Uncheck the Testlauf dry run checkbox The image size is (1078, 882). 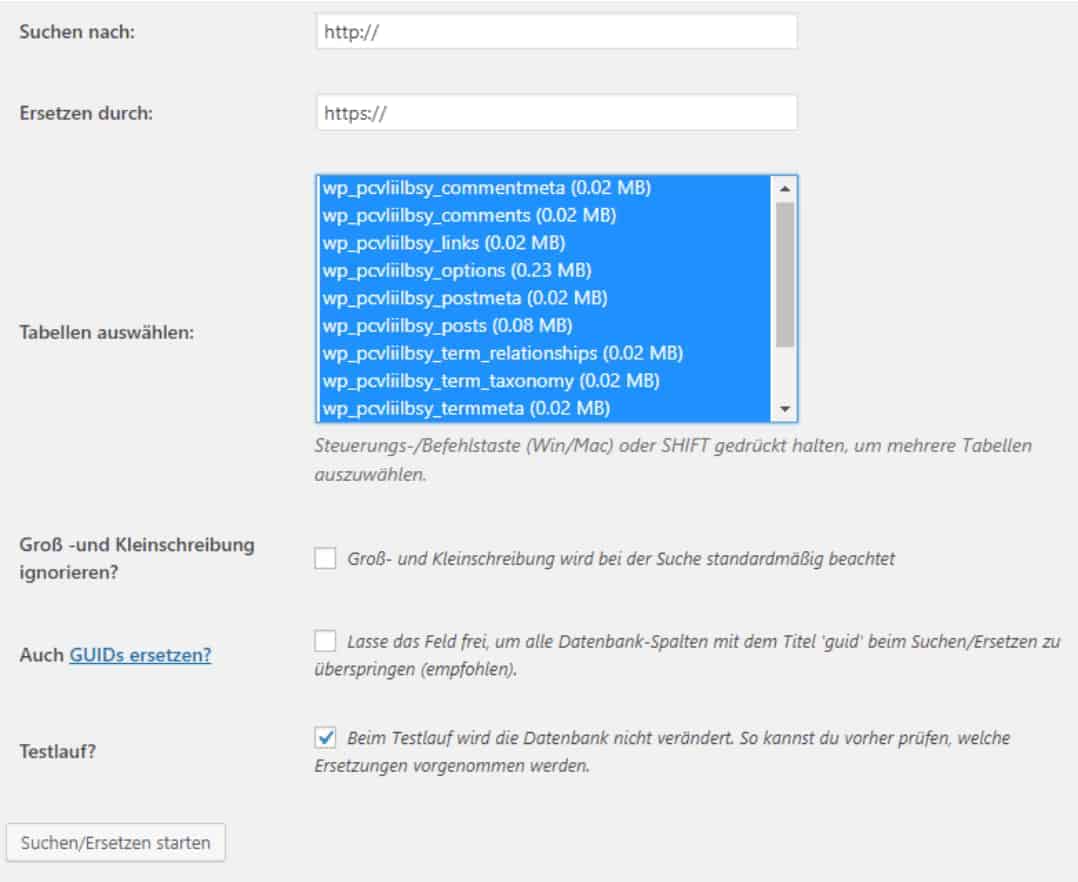[325, 738]
